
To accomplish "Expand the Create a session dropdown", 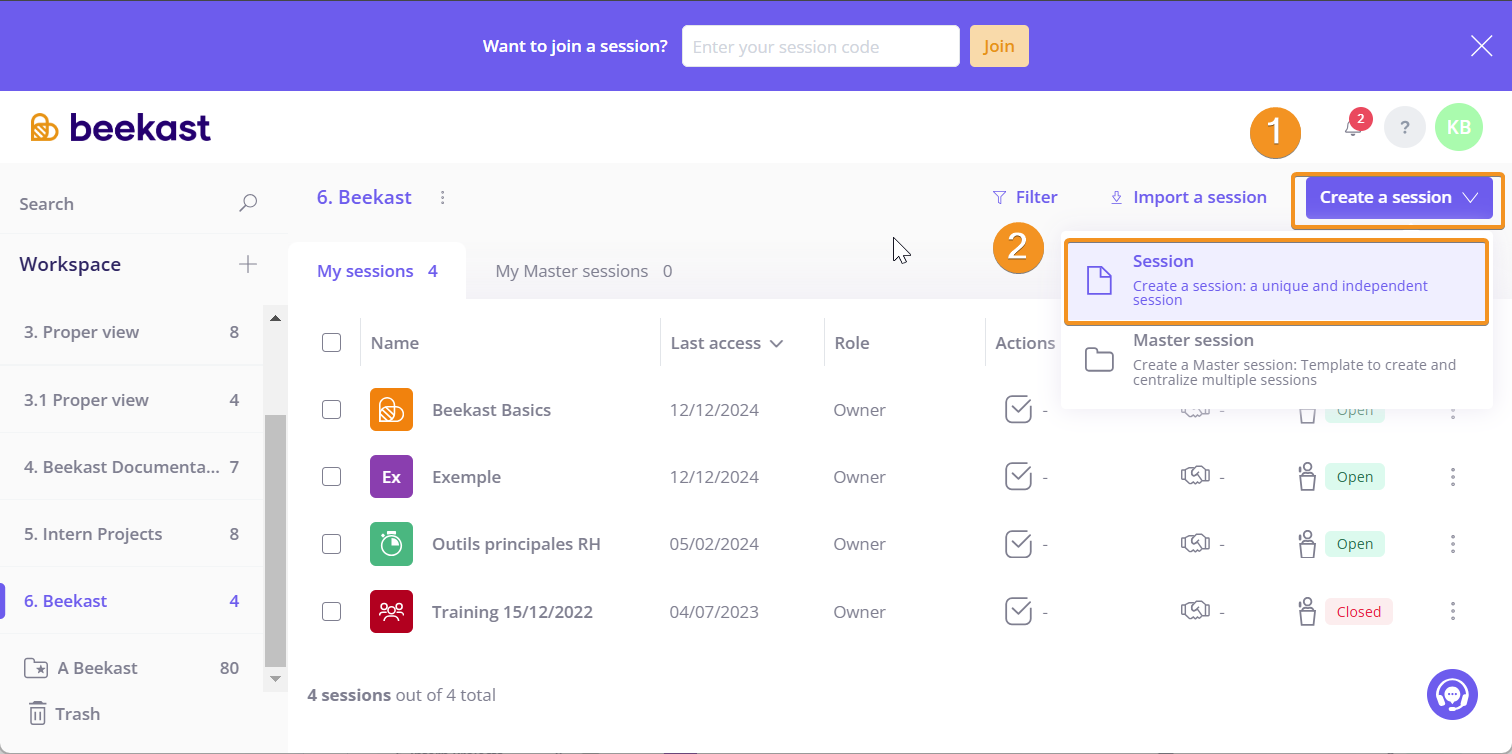I will click(x=1398, y=198).
